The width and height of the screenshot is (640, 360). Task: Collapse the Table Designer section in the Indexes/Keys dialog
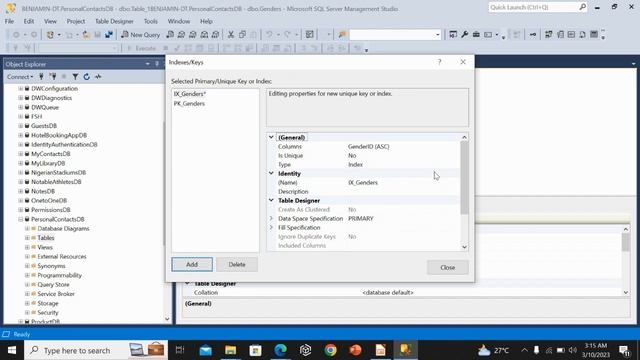click(x=271, y=200)
